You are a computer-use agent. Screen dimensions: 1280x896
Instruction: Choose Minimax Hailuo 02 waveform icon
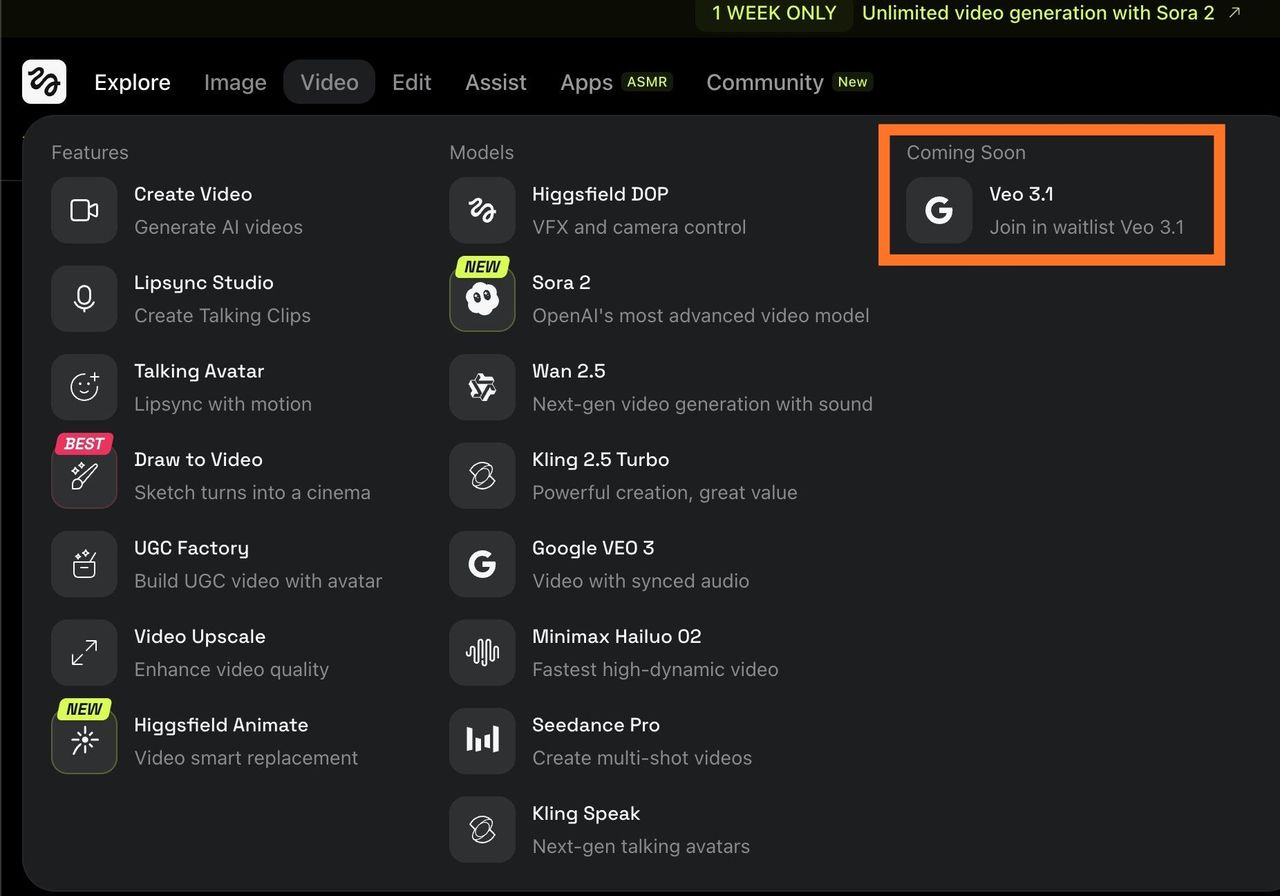click(482, 653)
